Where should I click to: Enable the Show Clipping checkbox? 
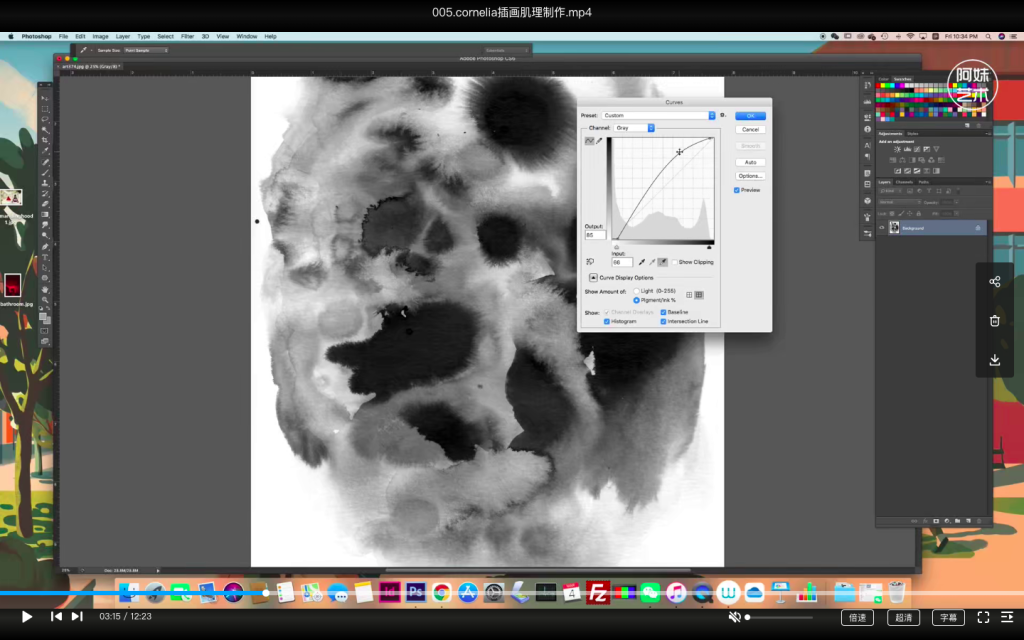[x=674, y=262]
